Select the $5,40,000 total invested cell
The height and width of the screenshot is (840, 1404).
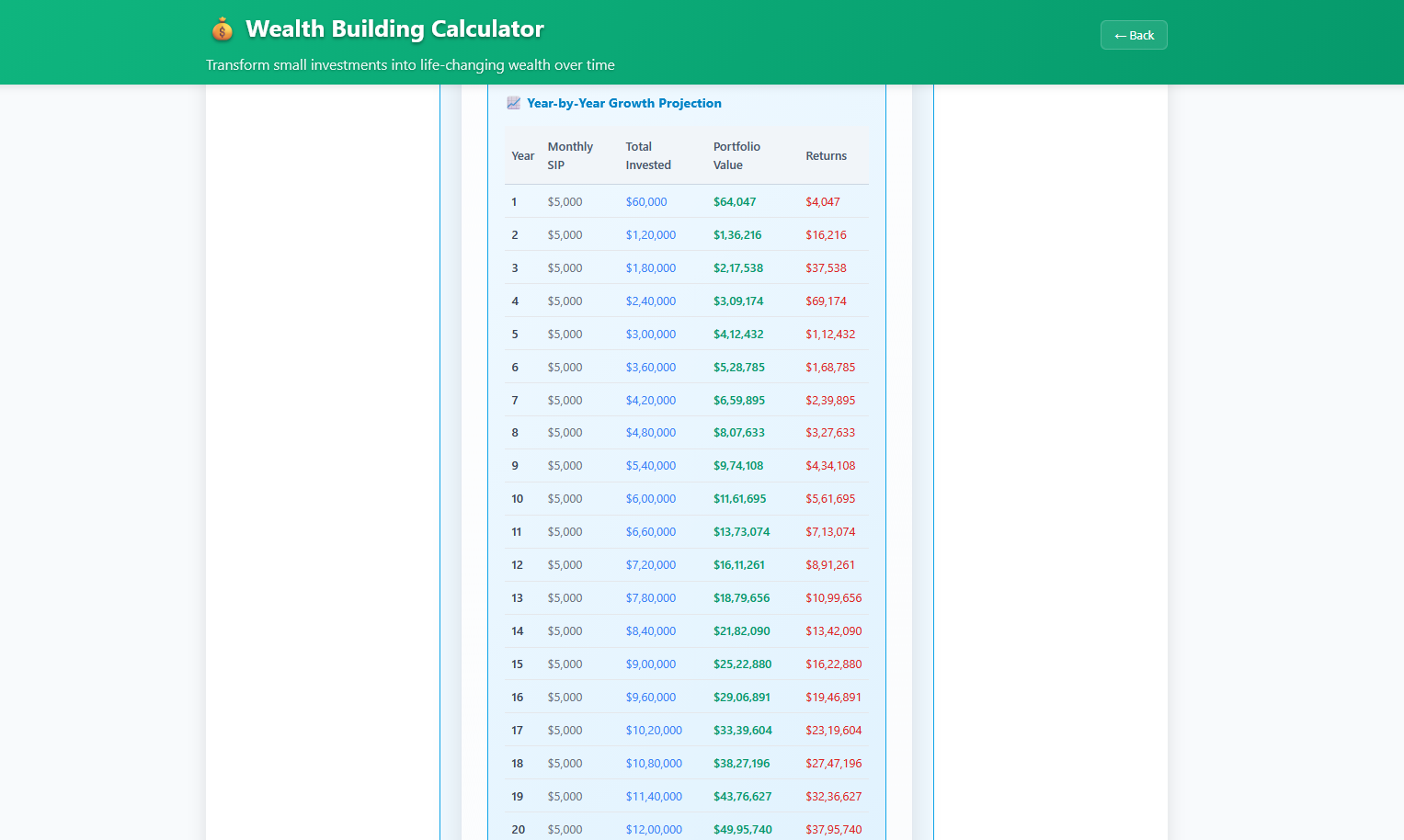pyautogui.click(x=651, y=465)
